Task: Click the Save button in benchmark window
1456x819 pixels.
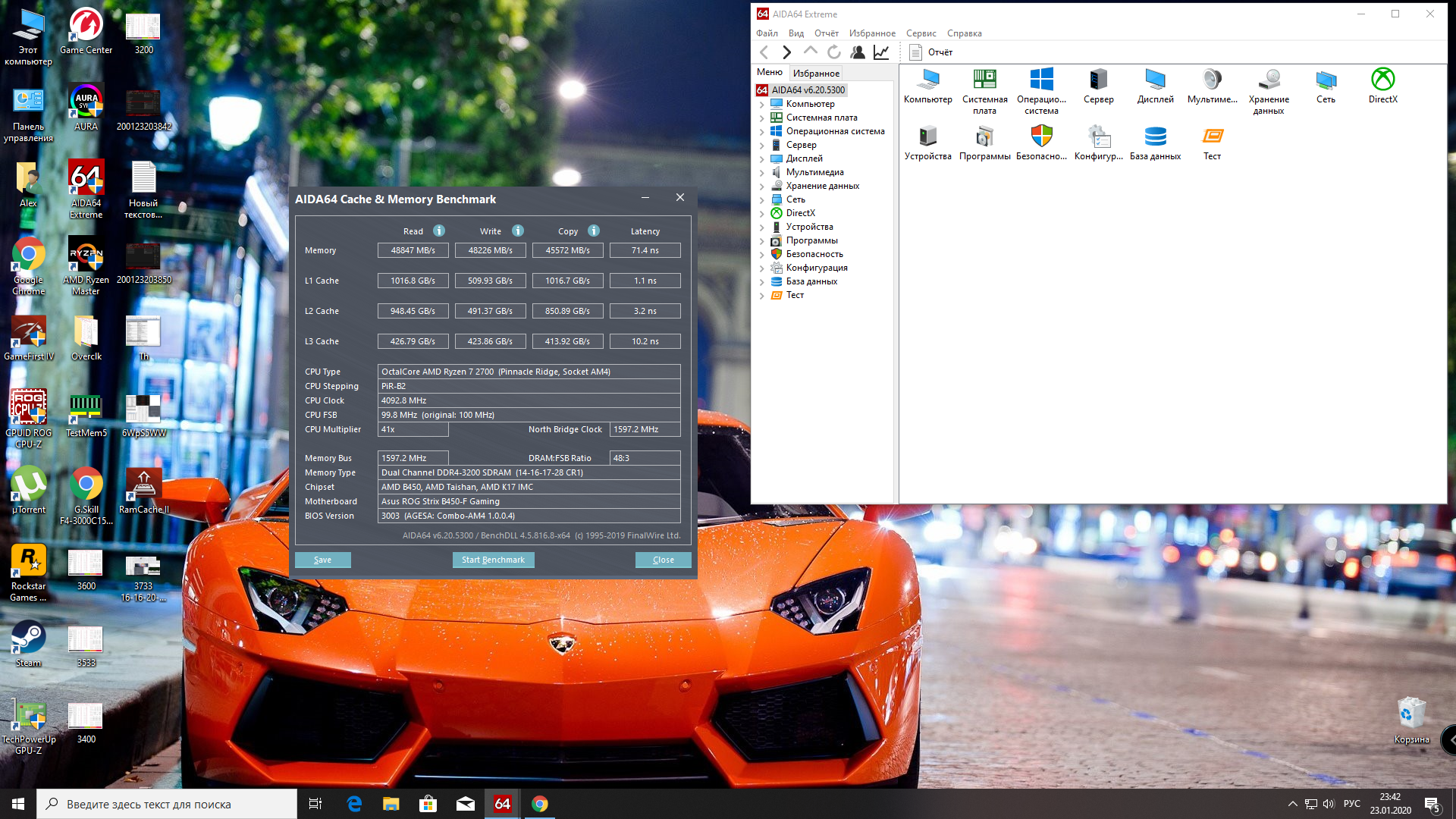Action: (x=322, y=560)
